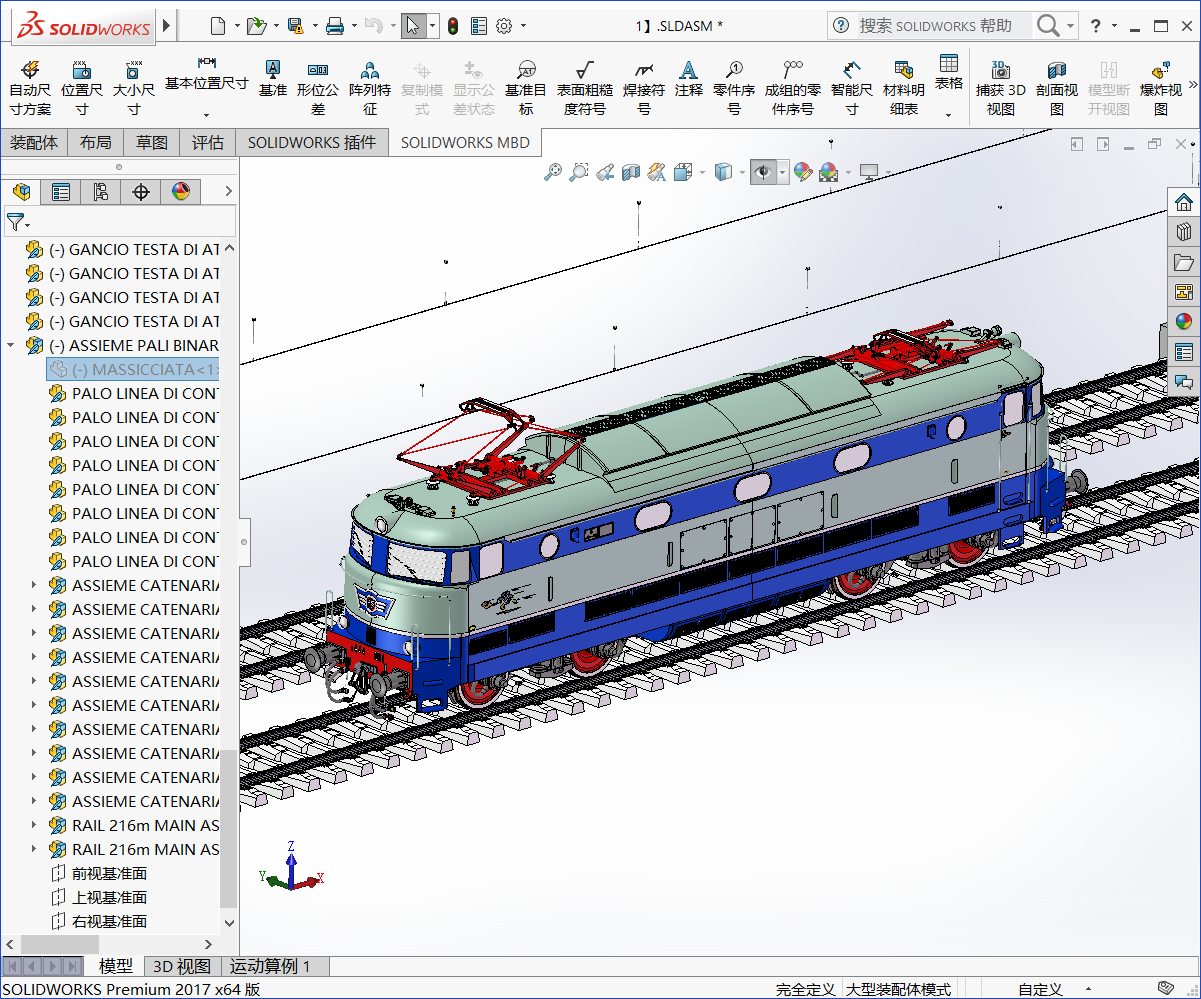Select the MASSICCIATA<1> tree item
This screenshot has width=1201, height=999.
[133, 369]
